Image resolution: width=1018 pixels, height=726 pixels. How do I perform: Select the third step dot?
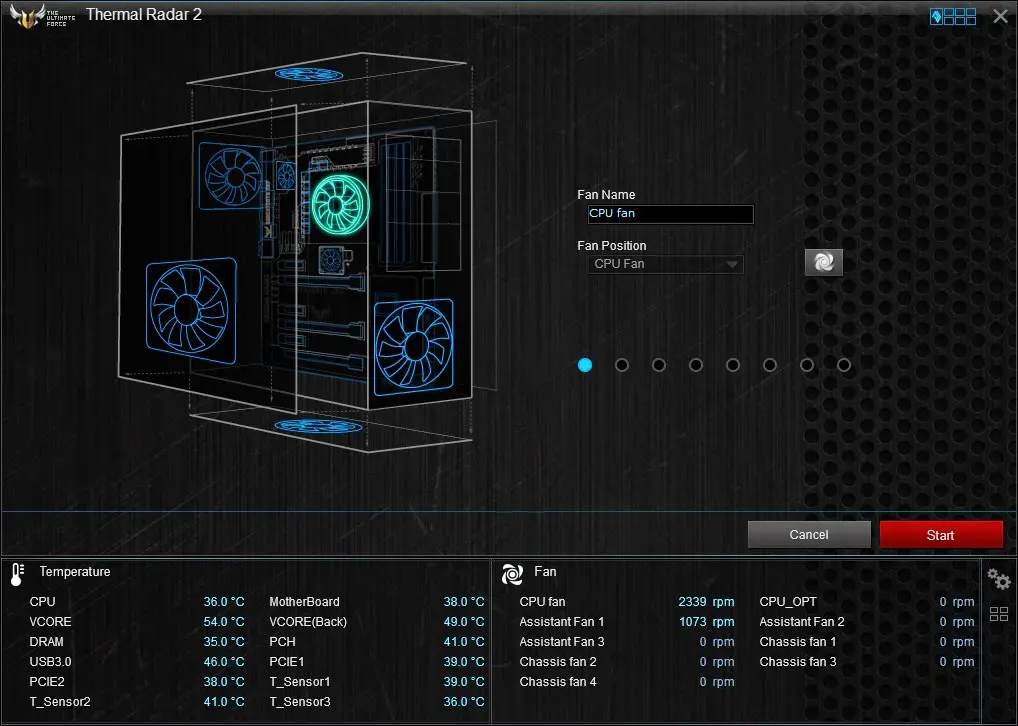[659, 365]
